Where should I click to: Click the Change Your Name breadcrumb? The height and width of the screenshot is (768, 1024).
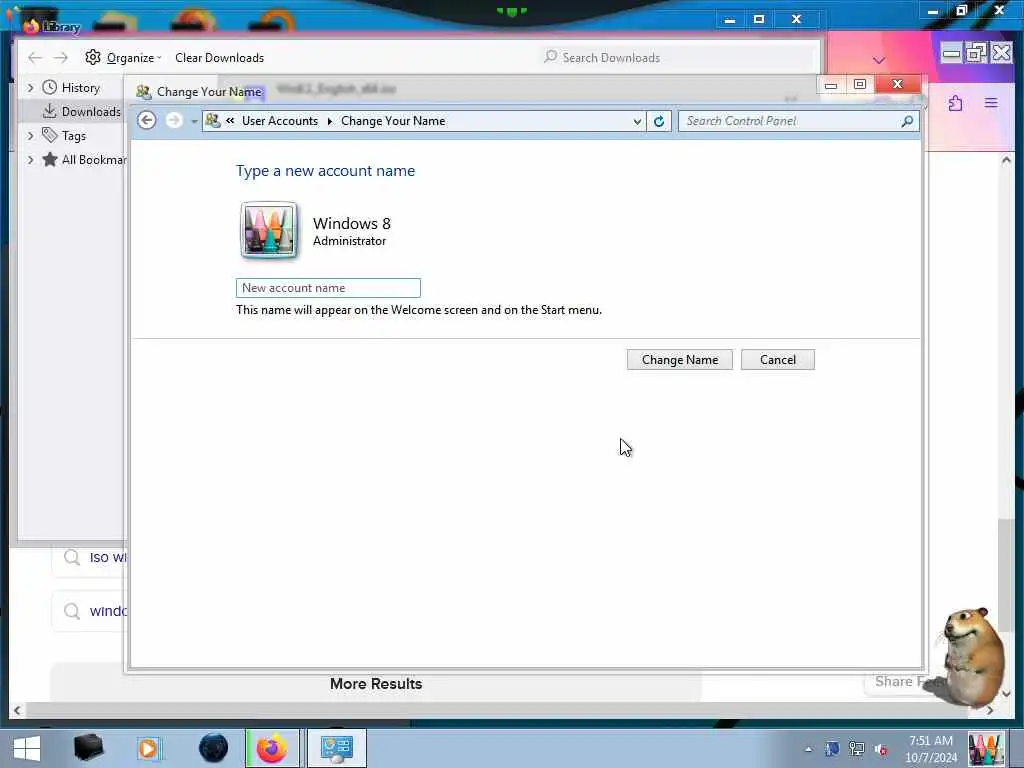(x=393, y=121)
